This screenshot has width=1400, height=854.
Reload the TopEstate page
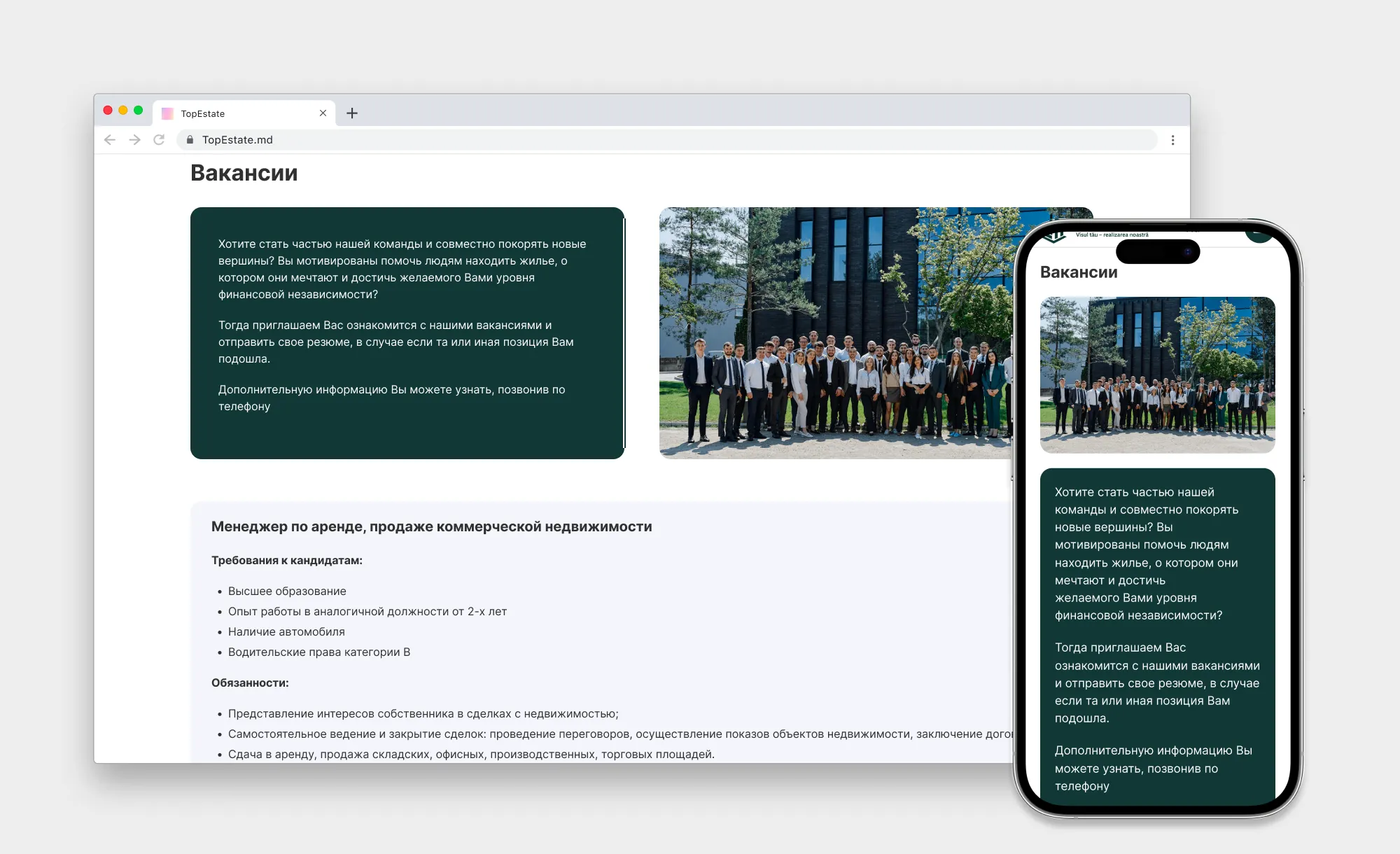click(x=159, y=140)
